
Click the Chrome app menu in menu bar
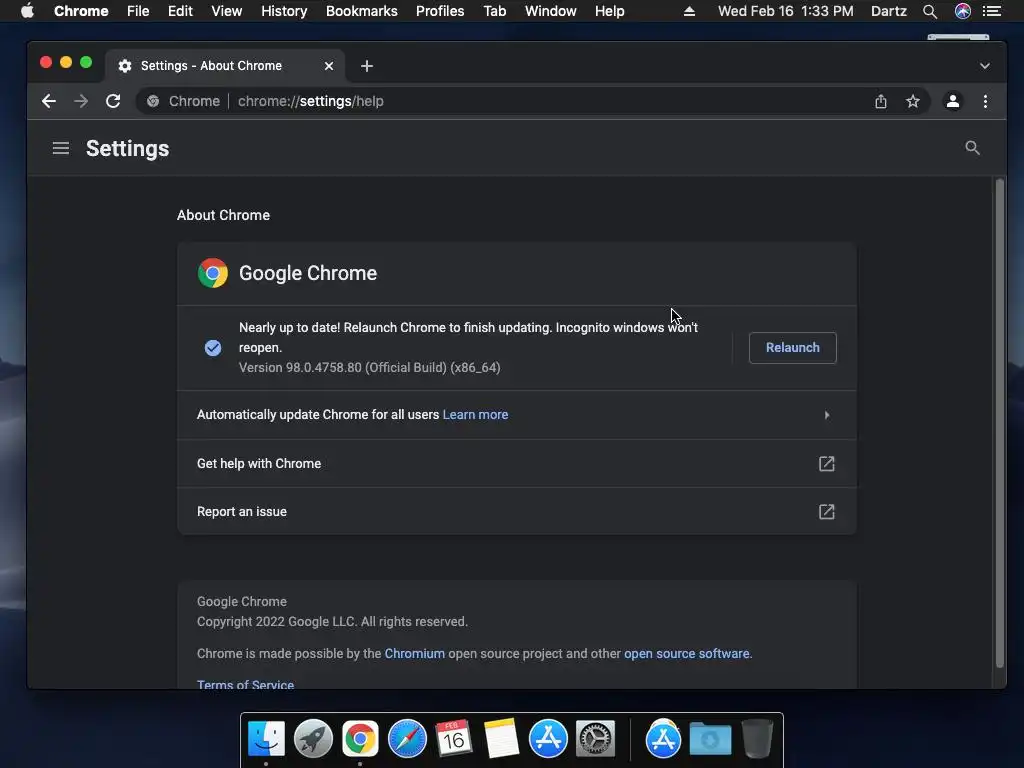click(x=81, y=11)
